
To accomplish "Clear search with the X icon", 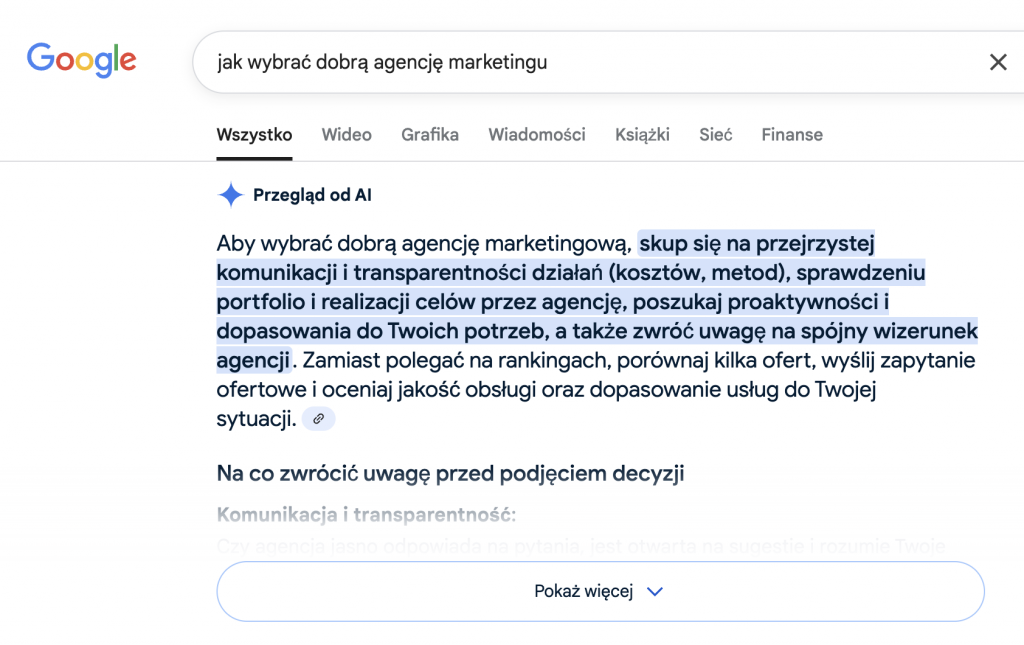I will tap(998, 62).
